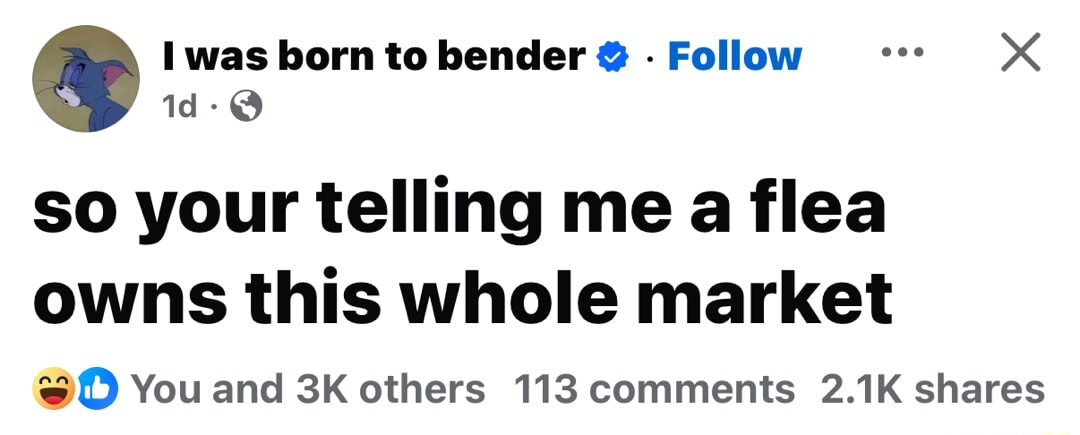Open the 113 comments
The width and height of the screenshot is (1080, 435).
tap(654, 388)
